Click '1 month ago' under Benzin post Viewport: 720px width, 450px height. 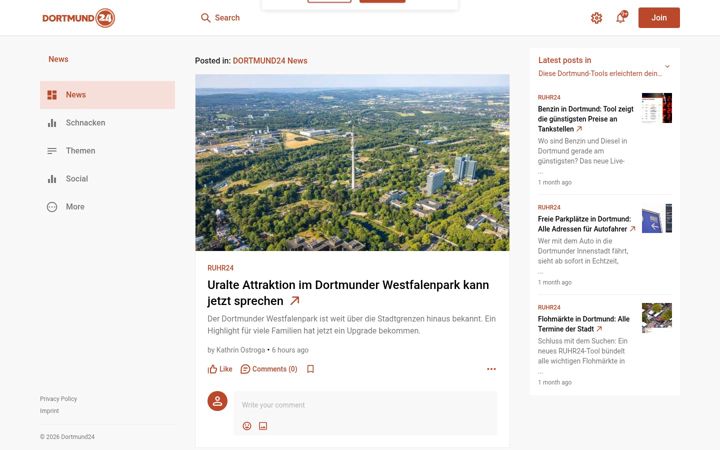(x=555, y=183)
